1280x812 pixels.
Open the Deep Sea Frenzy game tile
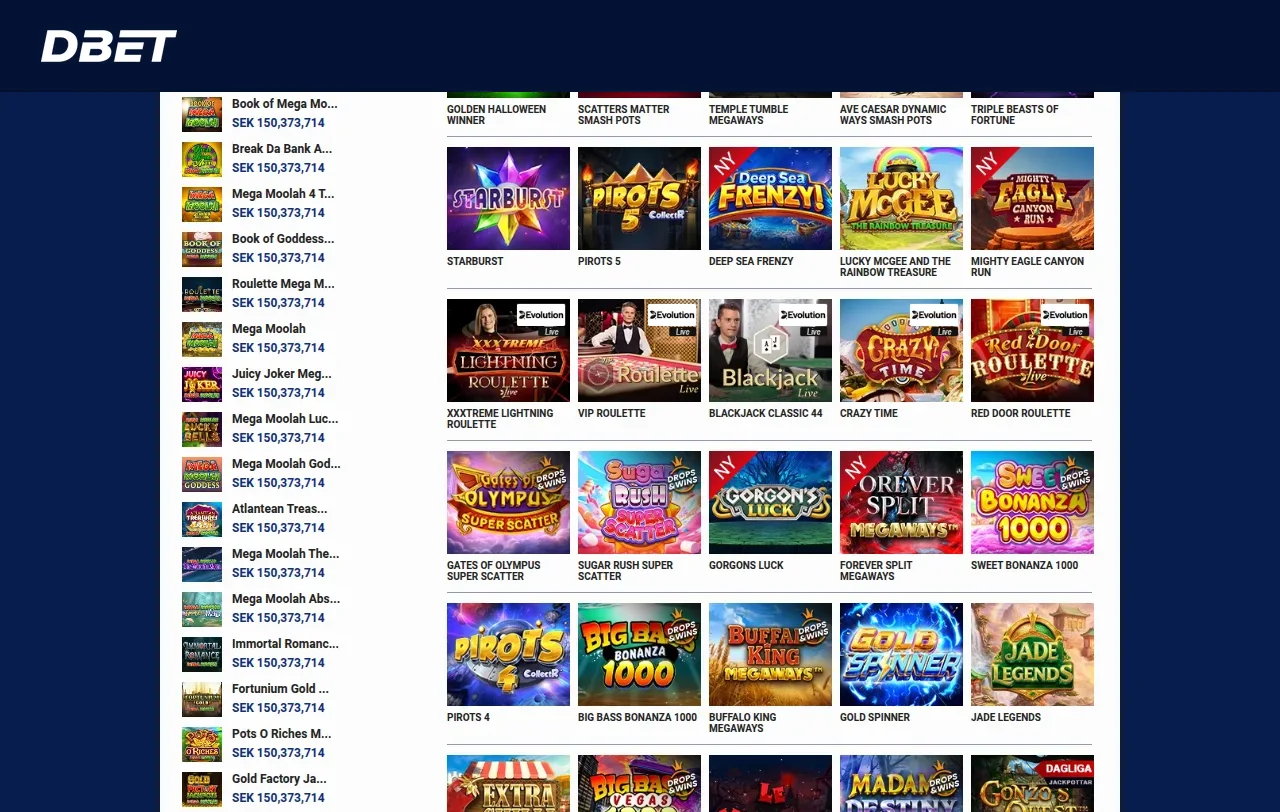coord(770,198)
